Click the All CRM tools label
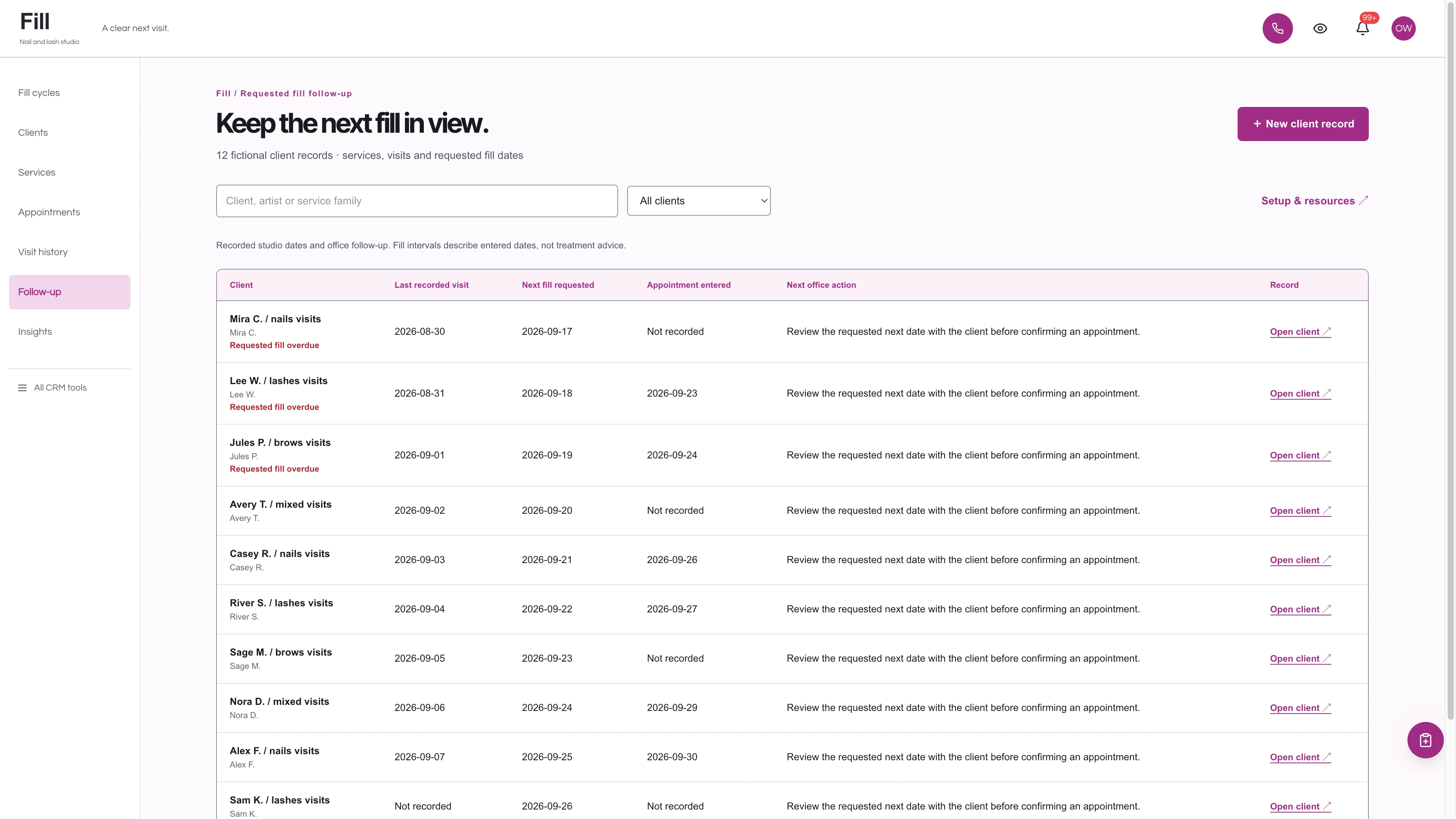The image size is (1456, 819). click(x=60, y=388)
